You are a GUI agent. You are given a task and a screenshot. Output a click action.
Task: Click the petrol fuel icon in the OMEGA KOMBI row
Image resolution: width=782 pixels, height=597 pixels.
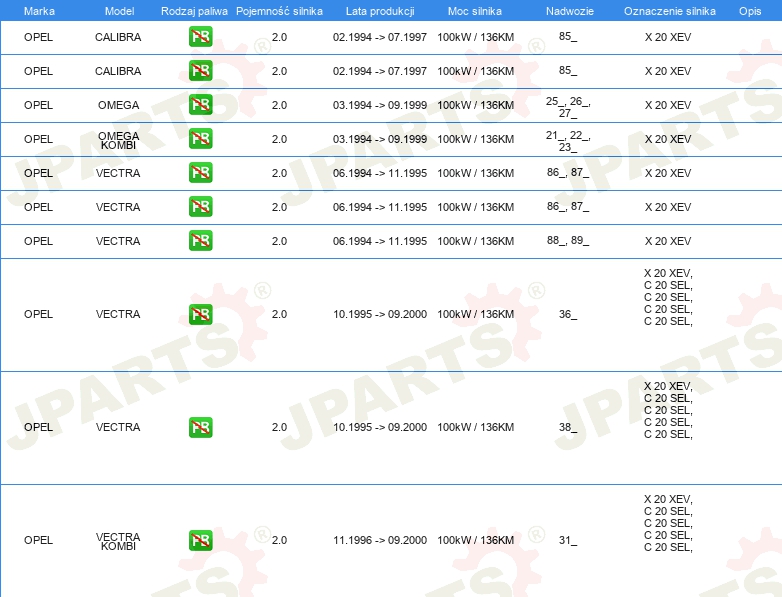pyautogui.click(x=200, y=139)
